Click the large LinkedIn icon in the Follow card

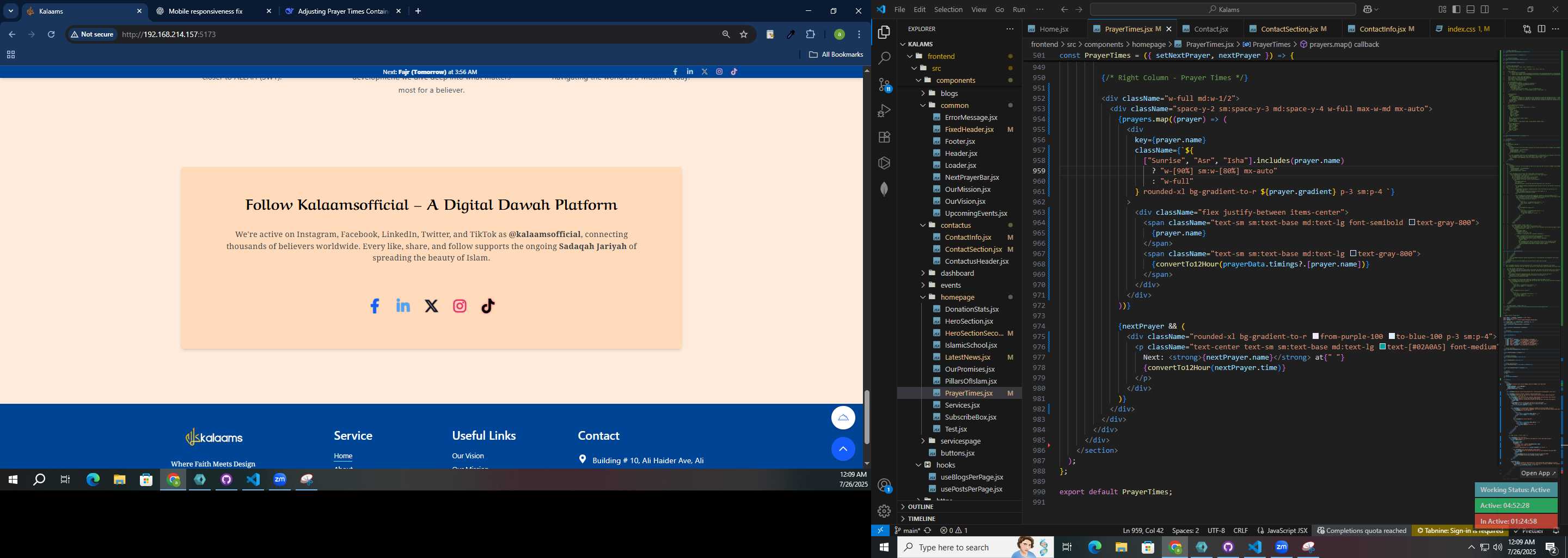click(x=403, y=306)
